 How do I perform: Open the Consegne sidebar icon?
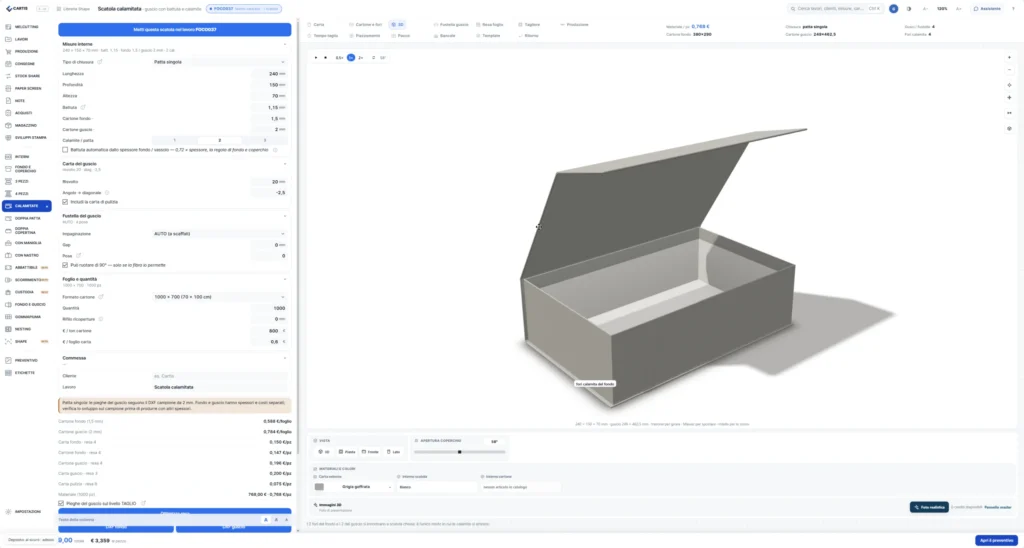pyautogui.click(x=8, y=64)
